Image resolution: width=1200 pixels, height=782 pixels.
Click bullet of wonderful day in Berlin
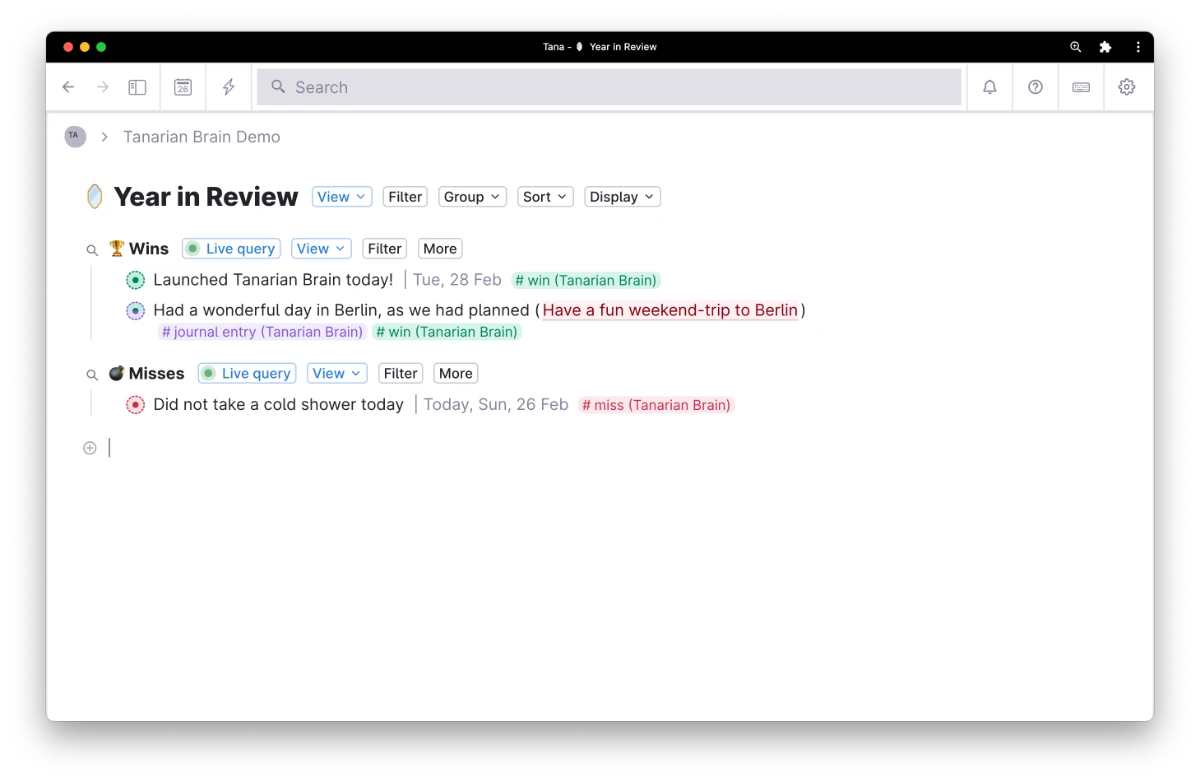[136, 311]
